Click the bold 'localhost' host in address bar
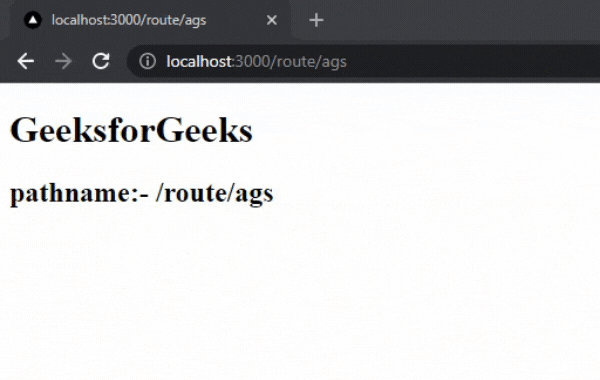 click(x=199, y=61)
